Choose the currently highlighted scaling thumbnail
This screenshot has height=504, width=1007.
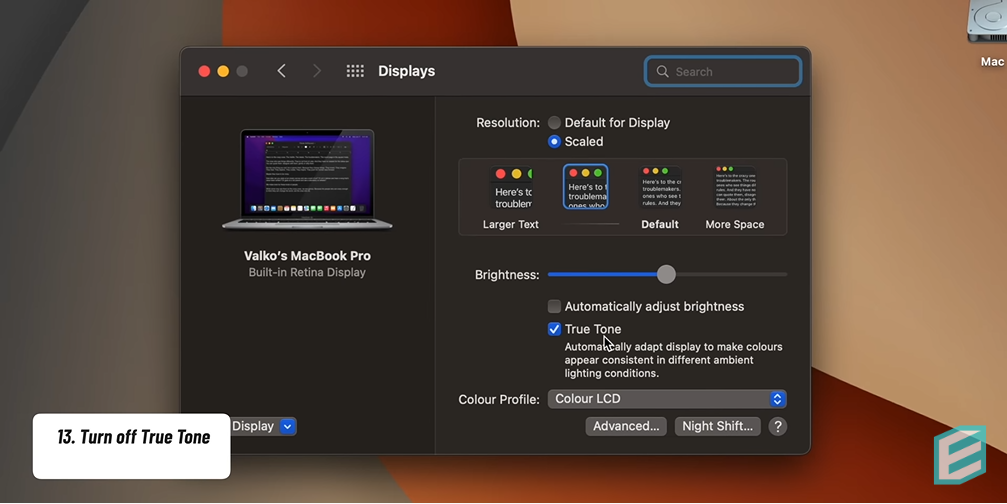pyautogui.click(x=586, y=187)
